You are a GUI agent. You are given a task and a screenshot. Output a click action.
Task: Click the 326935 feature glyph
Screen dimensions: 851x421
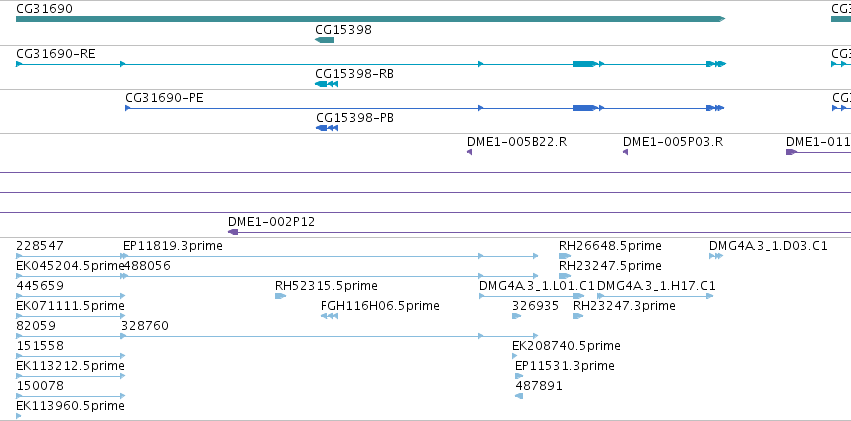click(x=516, y=316)
